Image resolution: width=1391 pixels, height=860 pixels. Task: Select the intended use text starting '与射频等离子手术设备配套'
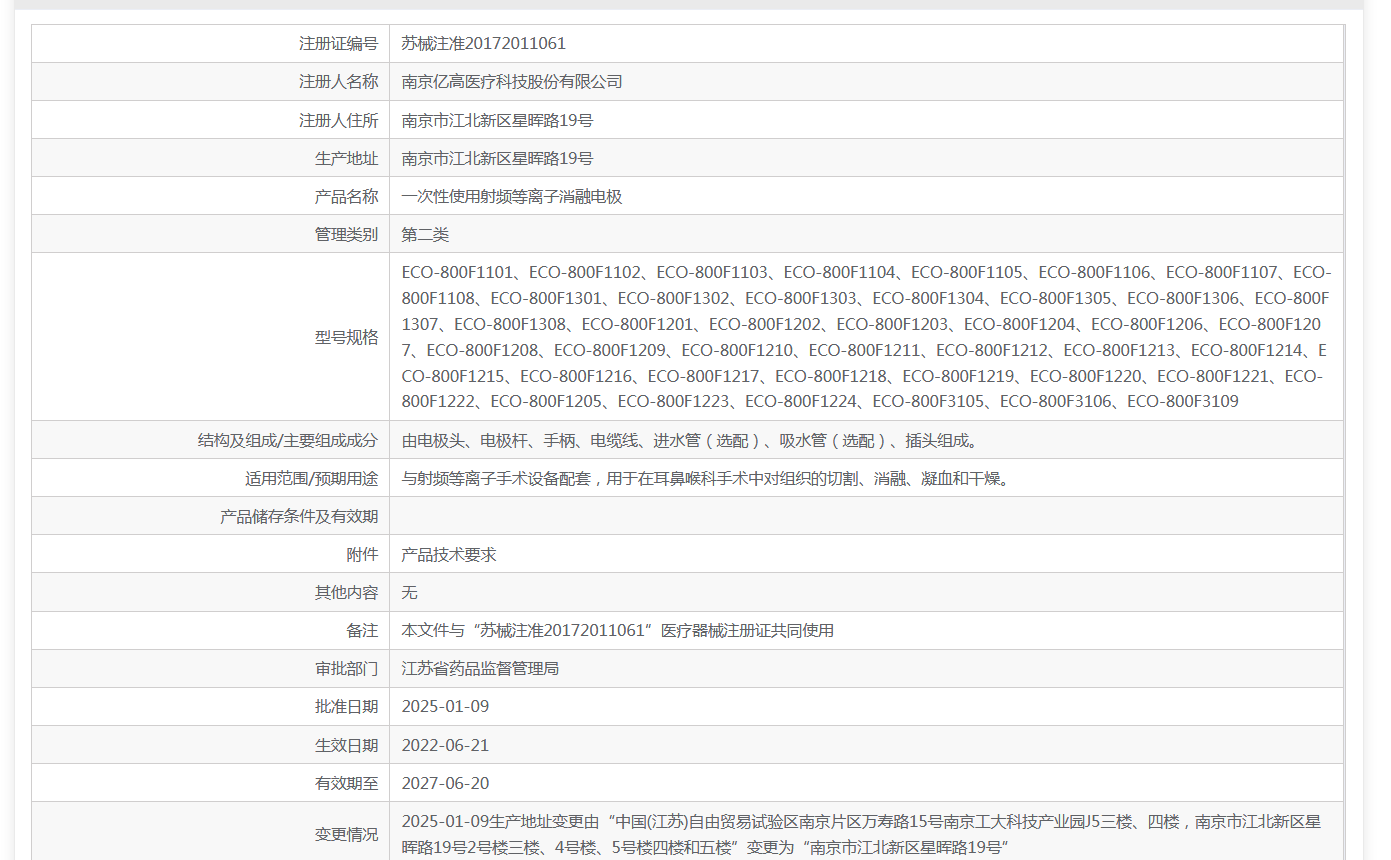pos(708,478)
